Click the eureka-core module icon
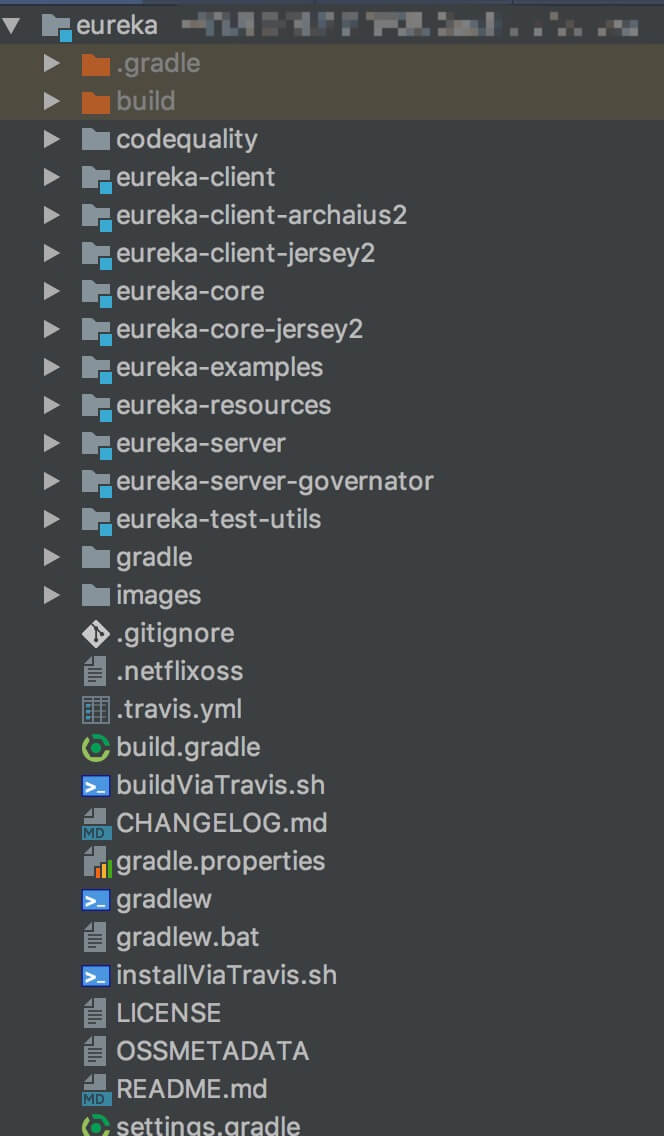Image resolution: width=664 pixels, height=1136 pixels. (x=96, y=293)
